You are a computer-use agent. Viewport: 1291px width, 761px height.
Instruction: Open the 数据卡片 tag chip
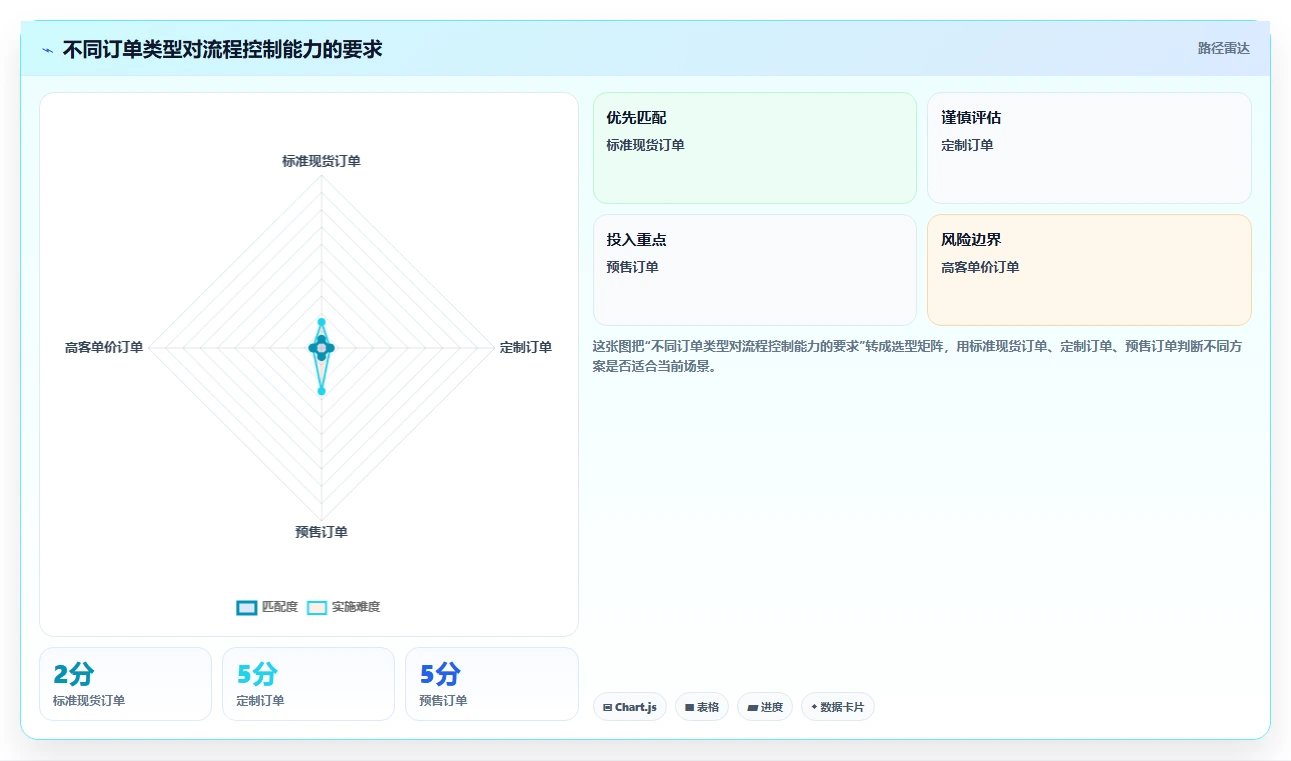tap(838, 707)
